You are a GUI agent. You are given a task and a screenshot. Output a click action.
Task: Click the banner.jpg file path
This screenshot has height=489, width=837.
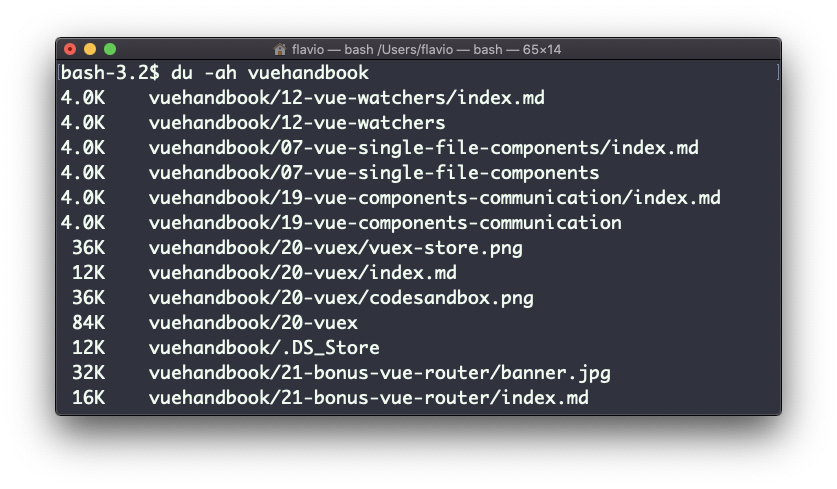tap(380, 373)
